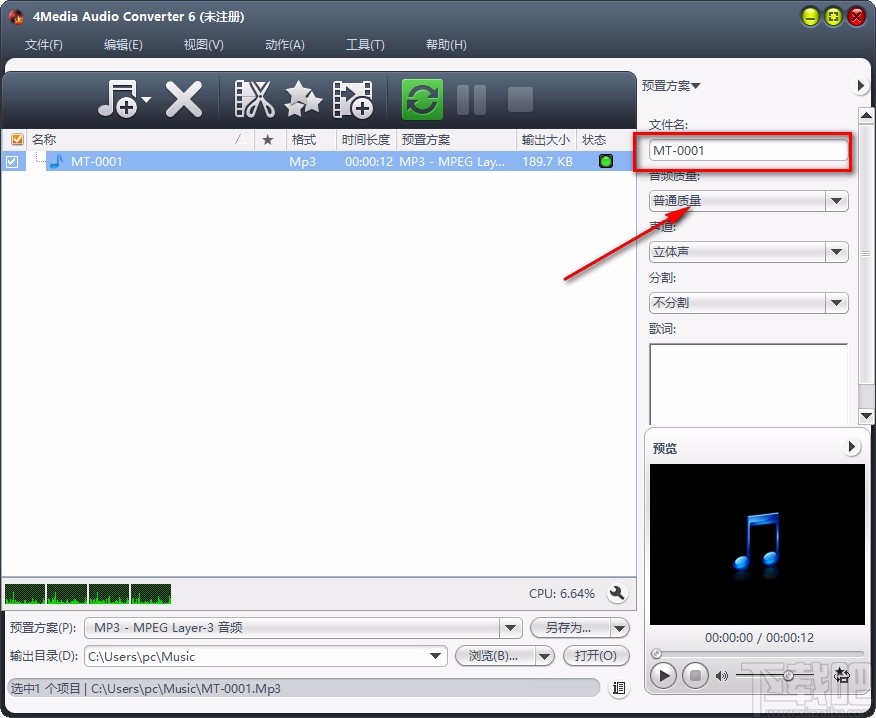Click the Add file music note icon

pos(118,99)
